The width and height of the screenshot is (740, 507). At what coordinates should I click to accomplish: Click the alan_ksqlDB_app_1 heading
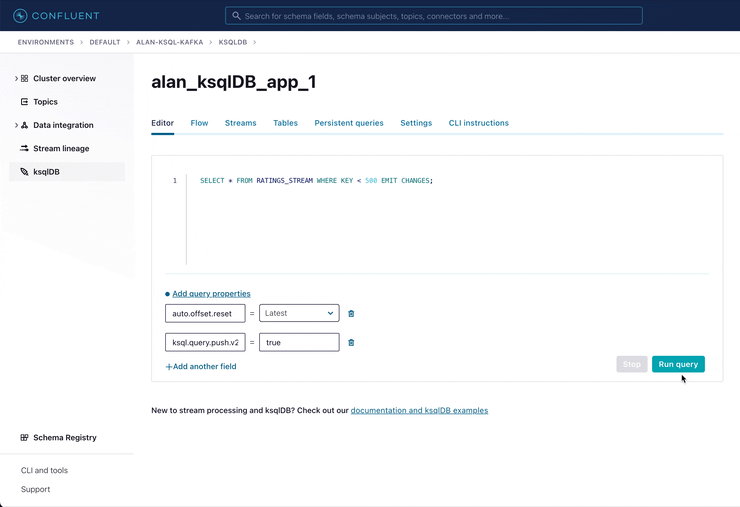[x=234, y=82]
